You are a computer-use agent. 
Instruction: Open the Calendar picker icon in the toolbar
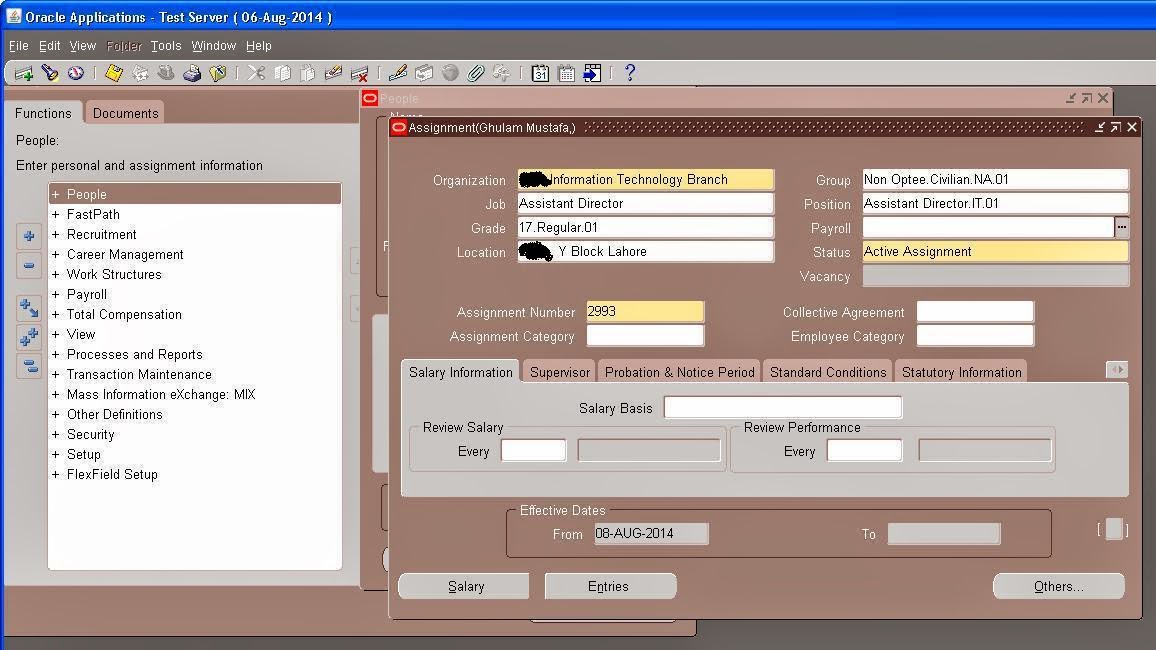tap(538, 72)
